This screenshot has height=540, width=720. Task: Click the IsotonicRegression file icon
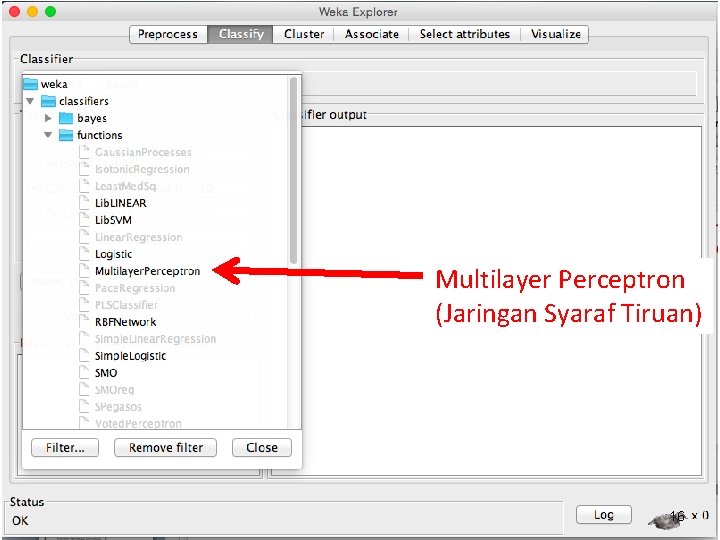pyautogui.click(x=84, y=169)
